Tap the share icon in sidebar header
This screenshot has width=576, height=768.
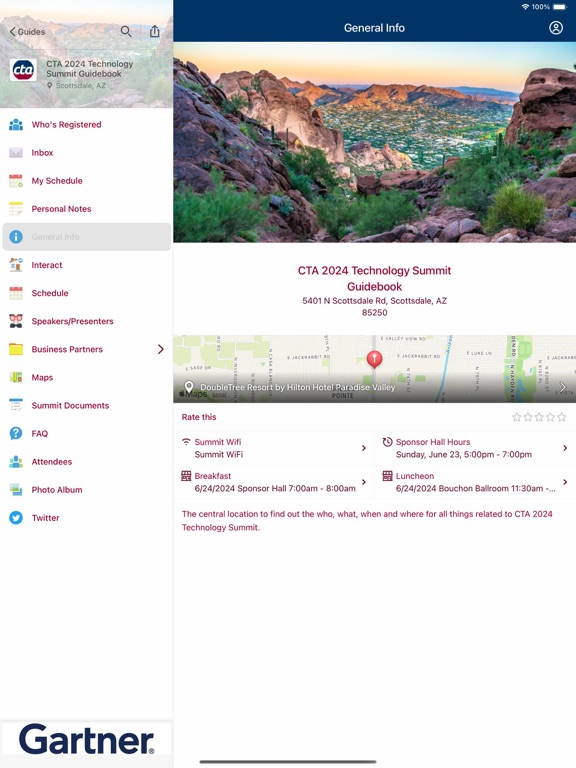155,31
